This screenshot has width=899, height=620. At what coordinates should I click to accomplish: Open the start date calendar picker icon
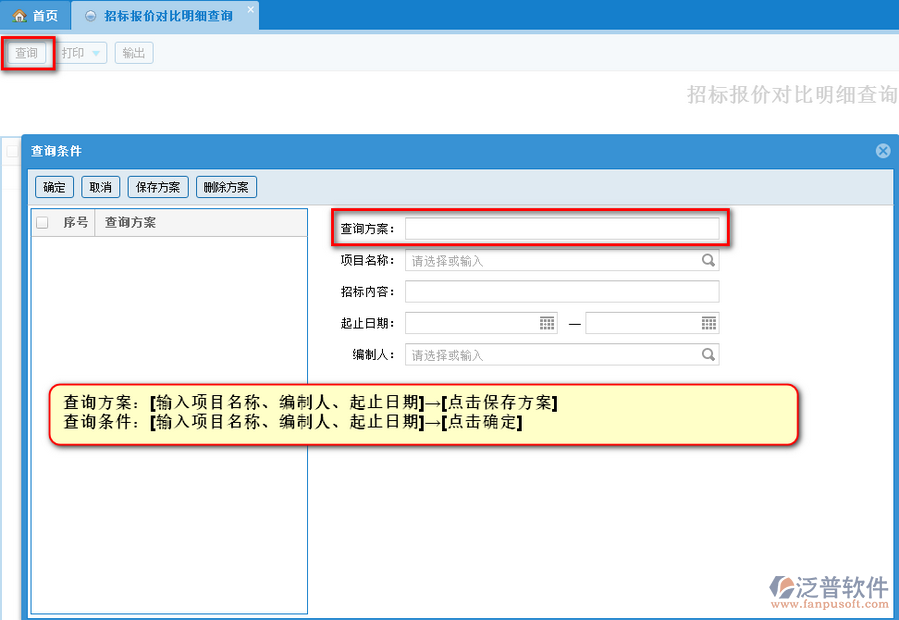tap(547, 323)
